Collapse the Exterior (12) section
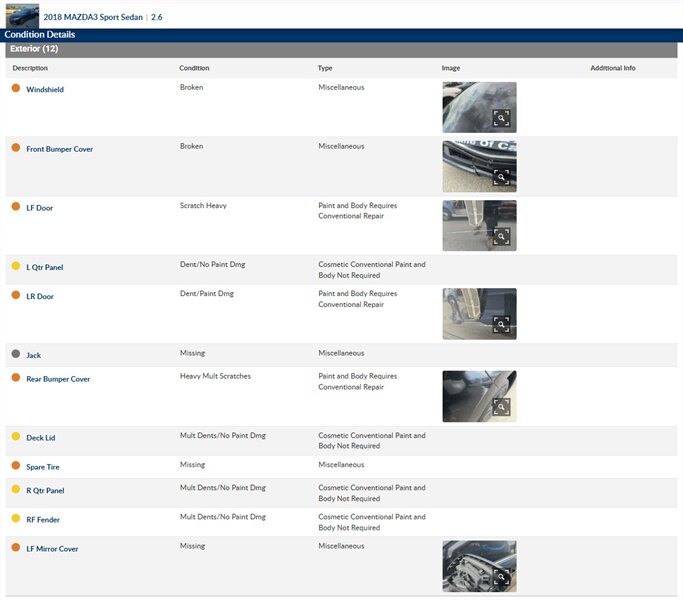Viewport: 683px width, 600px height. click(x=34, y=49)
